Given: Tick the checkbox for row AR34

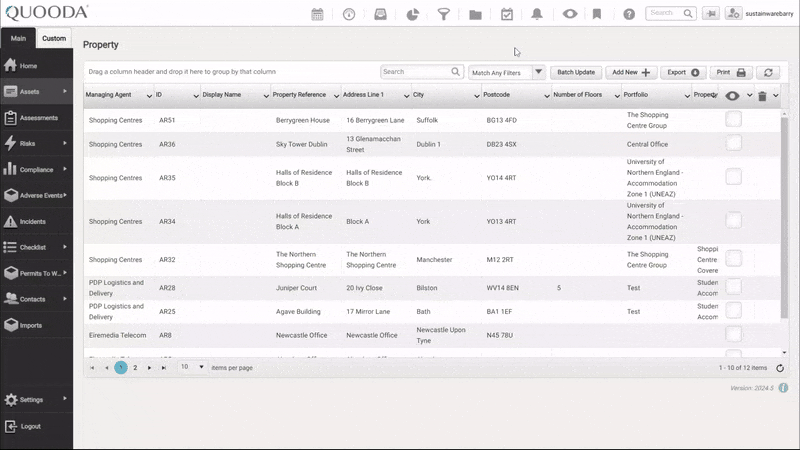Looking at the screenshot, I should coord(733,220).
